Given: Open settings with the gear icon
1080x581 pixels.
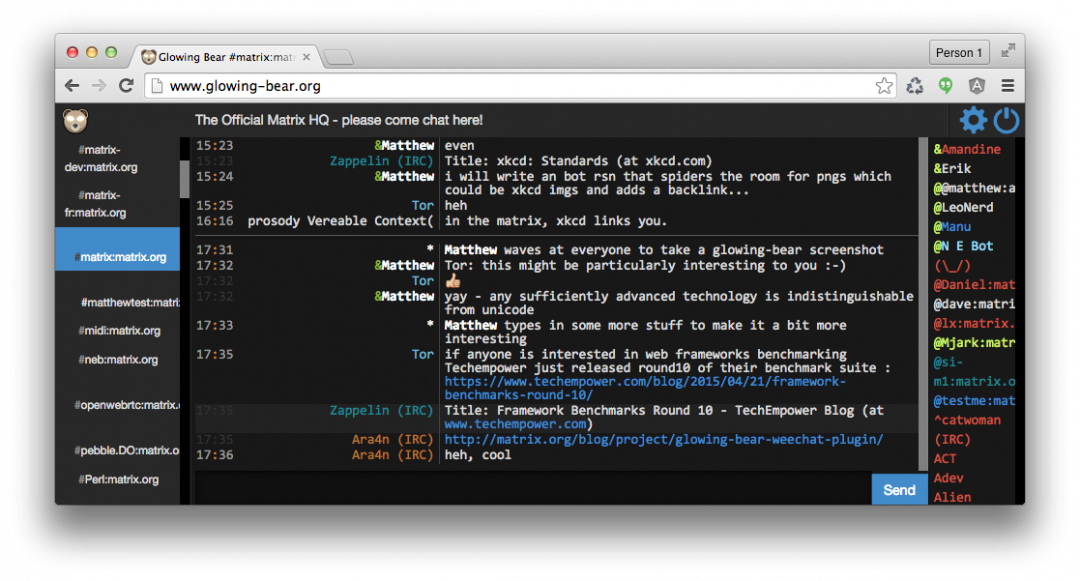Looking at the screenshot, I should (x=973, y=121).
